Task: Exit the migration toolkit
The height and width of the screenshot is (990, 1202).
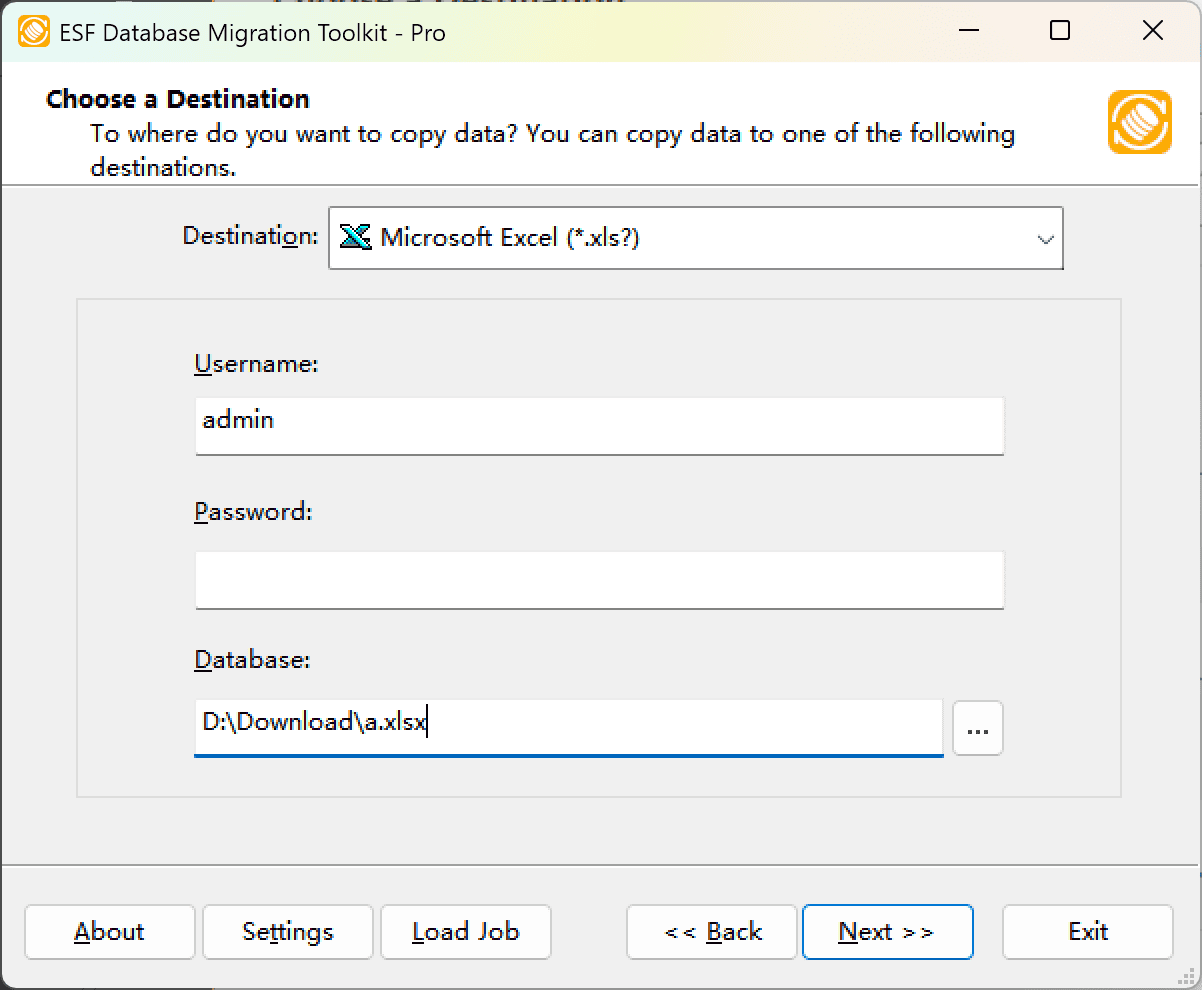Action: (x=1087, y=931)
